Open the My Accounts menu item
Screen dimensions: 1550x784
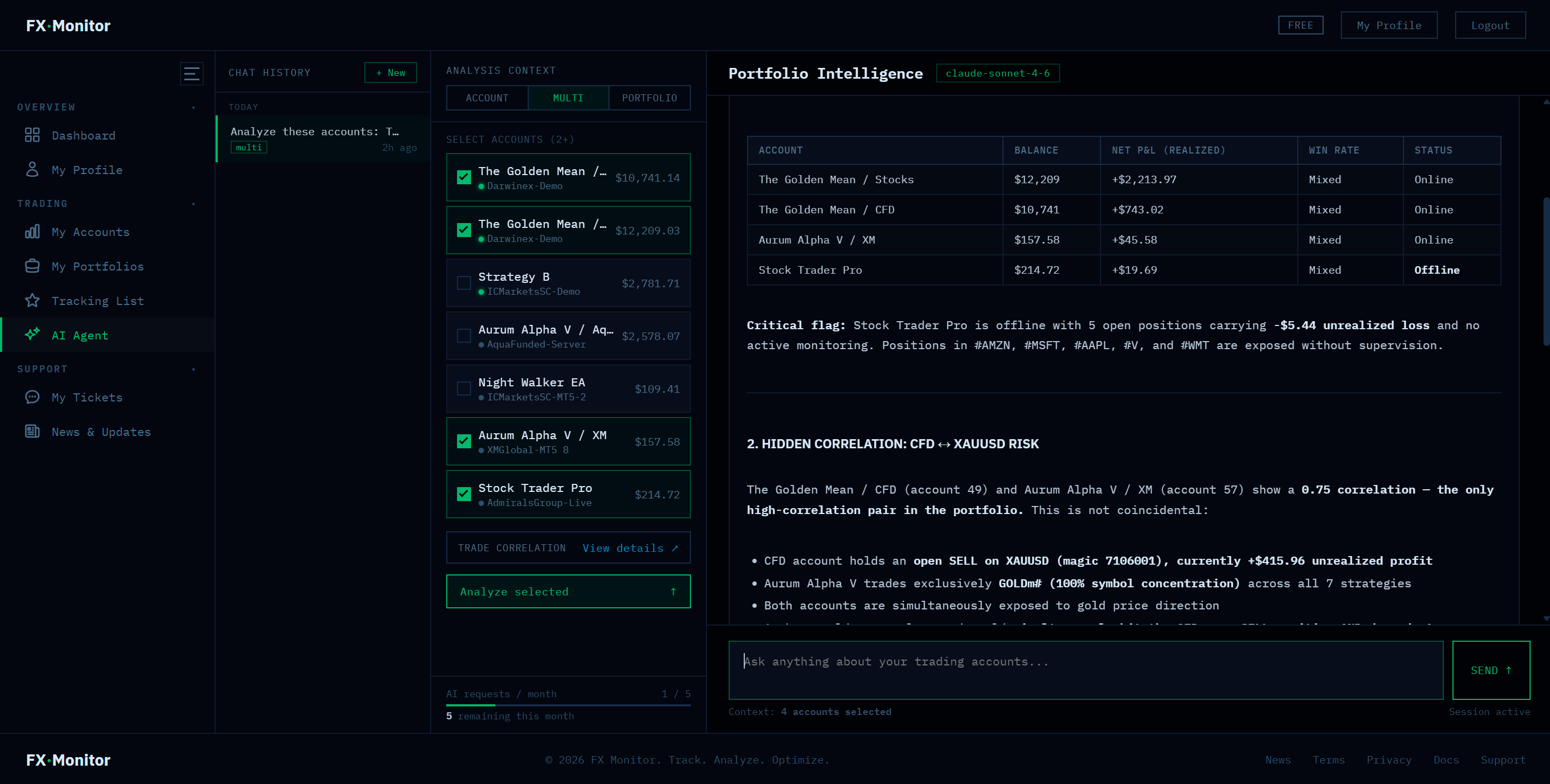(107, 232)
